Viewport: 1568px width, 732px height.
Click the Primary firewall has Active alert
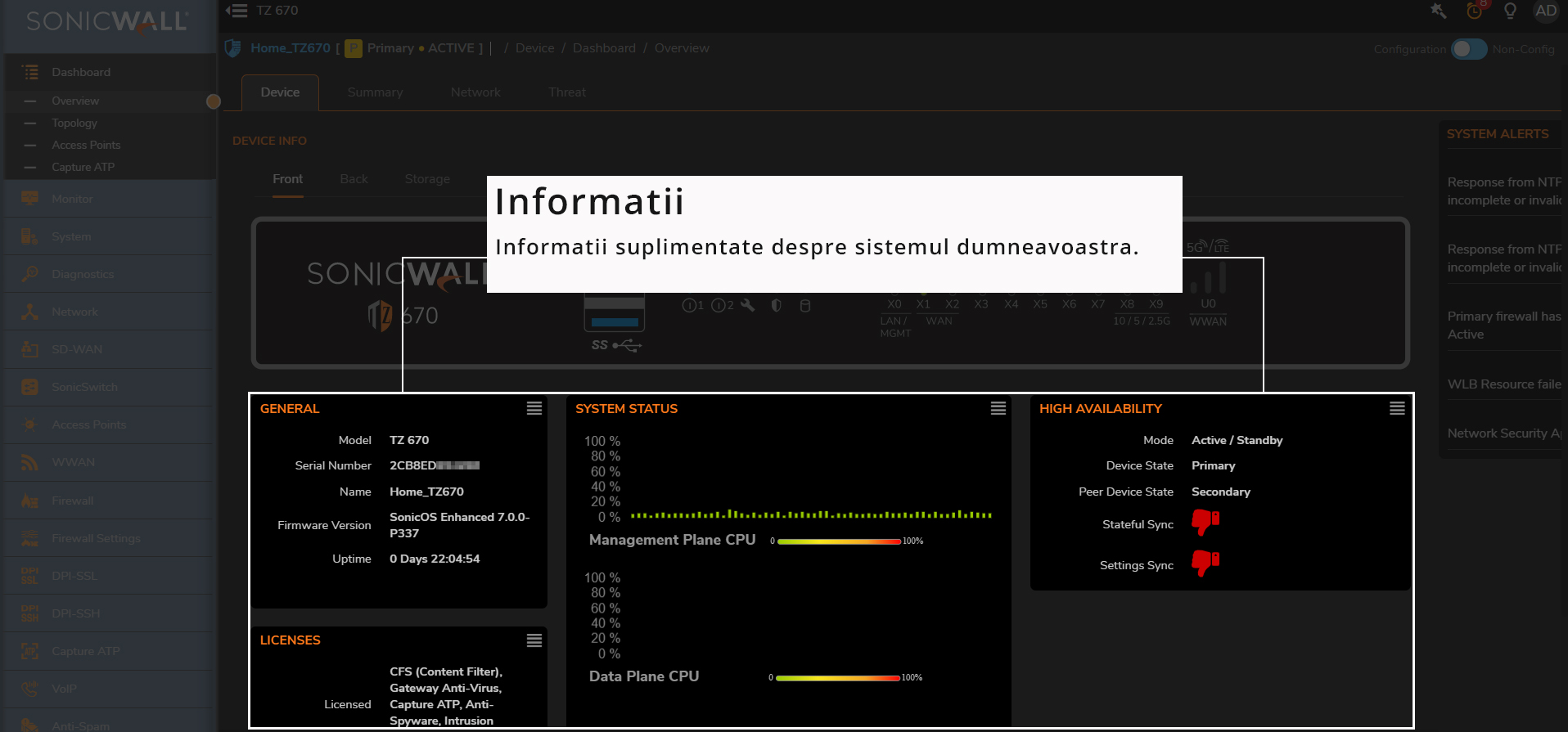1504,326
